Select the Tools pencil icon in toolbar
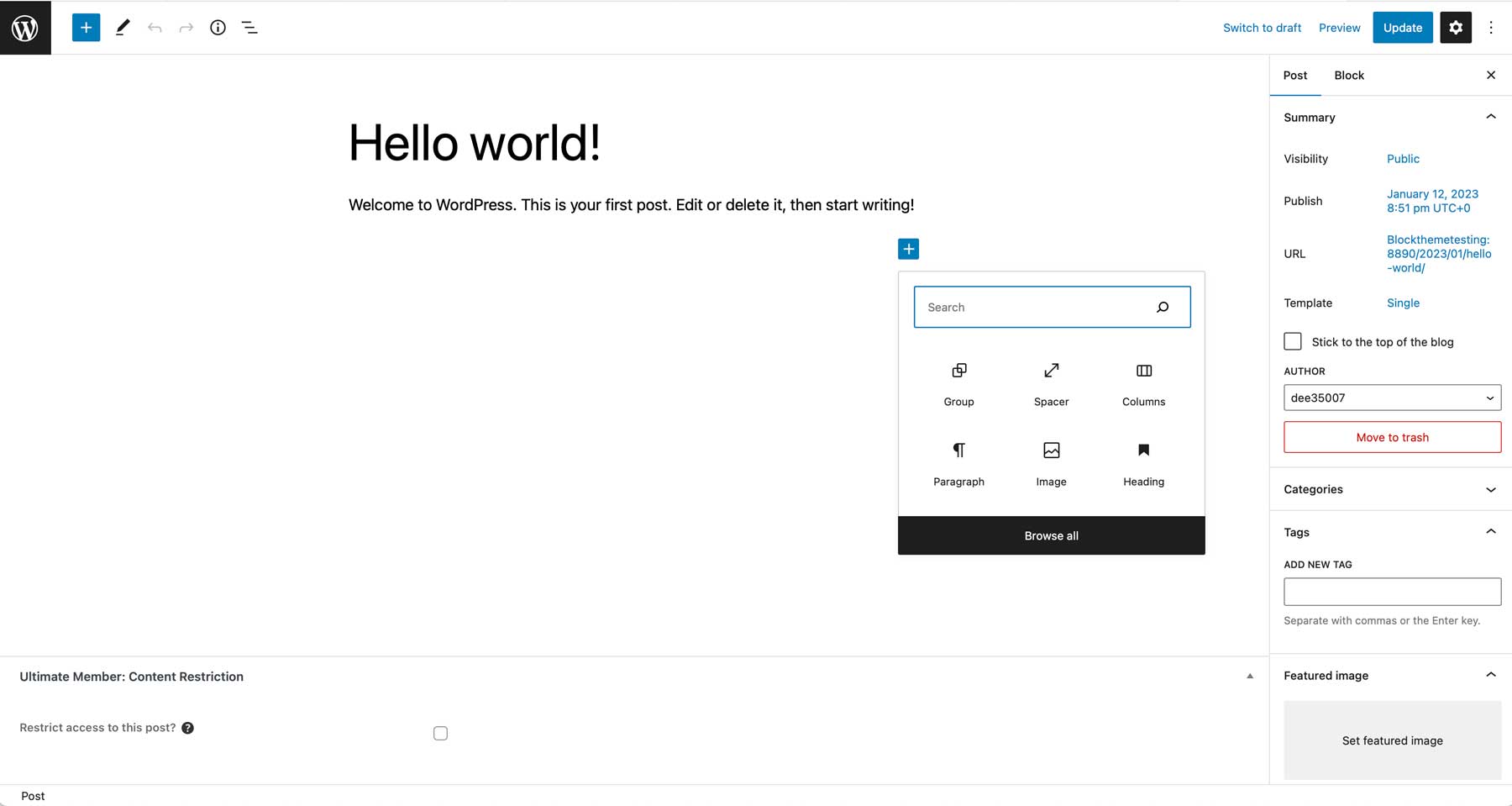Viewport: 1512px width, 806px height. coord(123,27)
